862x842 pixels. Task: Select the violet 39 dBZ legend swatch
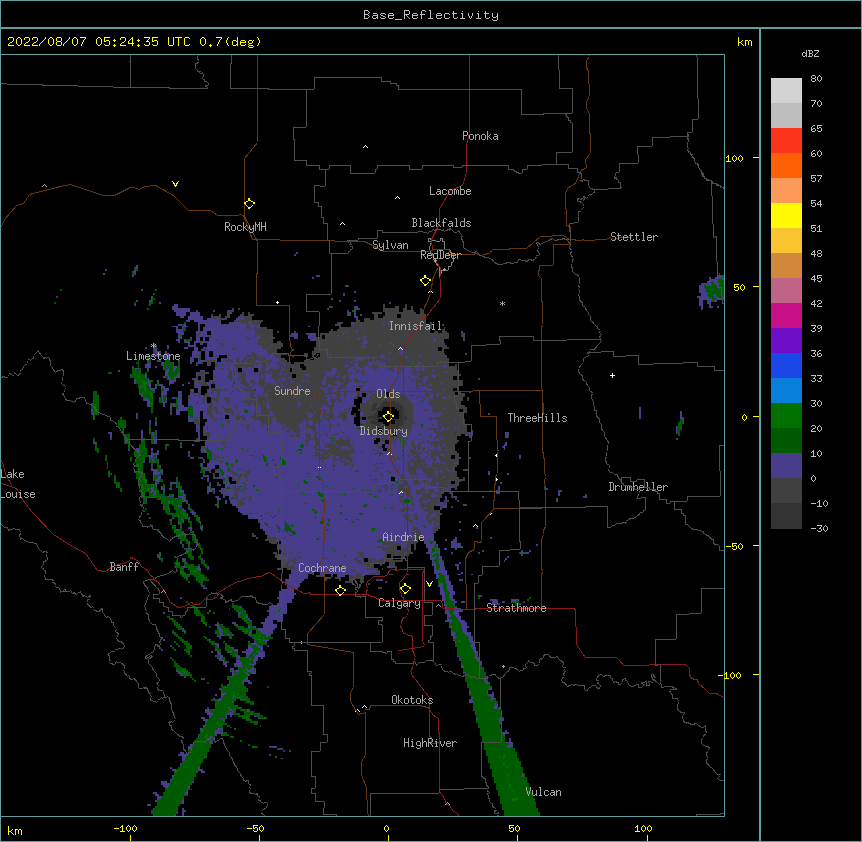click(x=786, y=341)
